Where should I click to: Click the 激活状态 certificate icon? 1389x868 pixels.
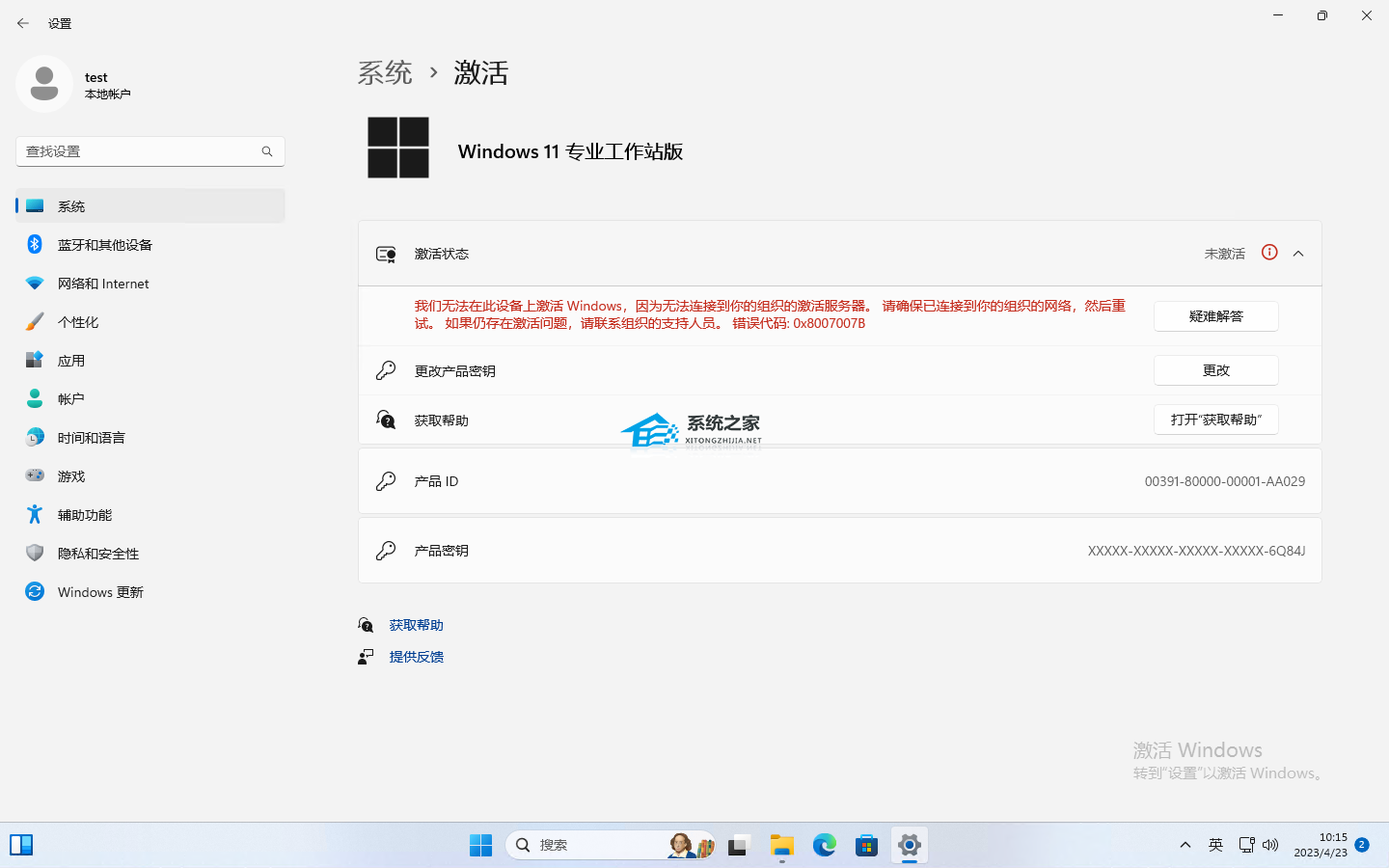tap(386, 254)
